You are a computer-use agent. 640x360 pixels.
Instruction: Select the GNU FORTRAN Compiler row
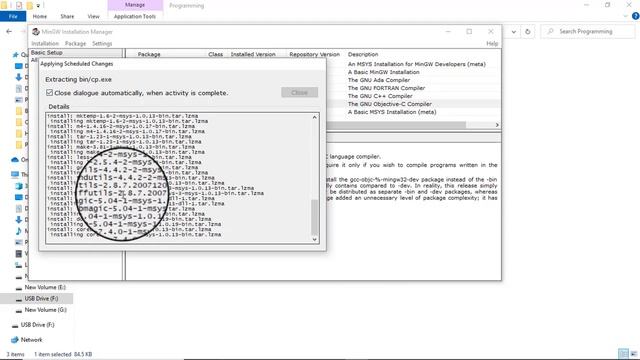pos(386,88)
